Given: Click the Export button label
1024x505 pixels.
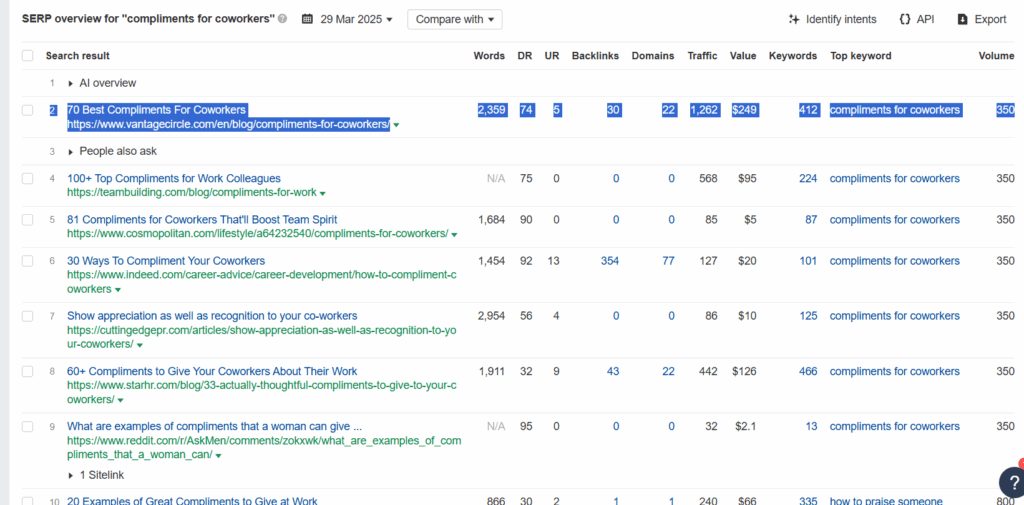Looking at the screenshot, I should click(990, 19).
